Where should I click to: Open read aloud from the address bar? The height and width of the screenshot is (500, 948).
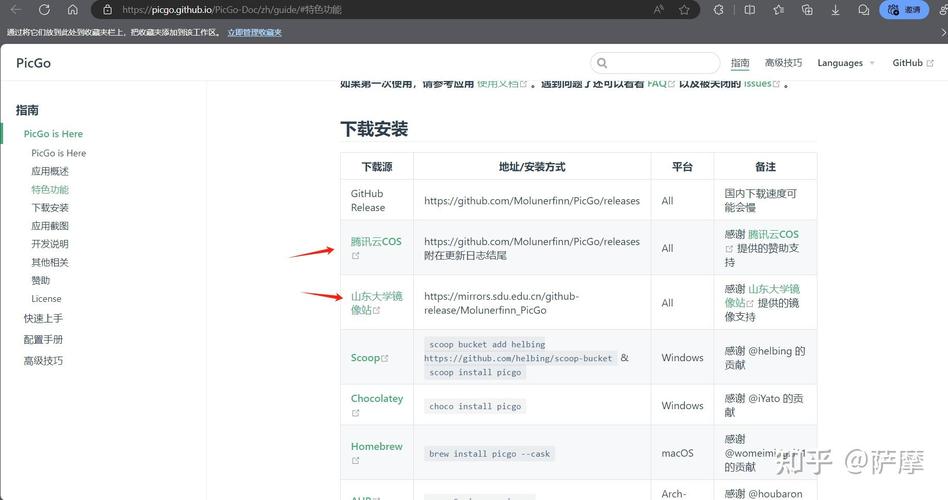pyautogui.click(x=658, y=10)
